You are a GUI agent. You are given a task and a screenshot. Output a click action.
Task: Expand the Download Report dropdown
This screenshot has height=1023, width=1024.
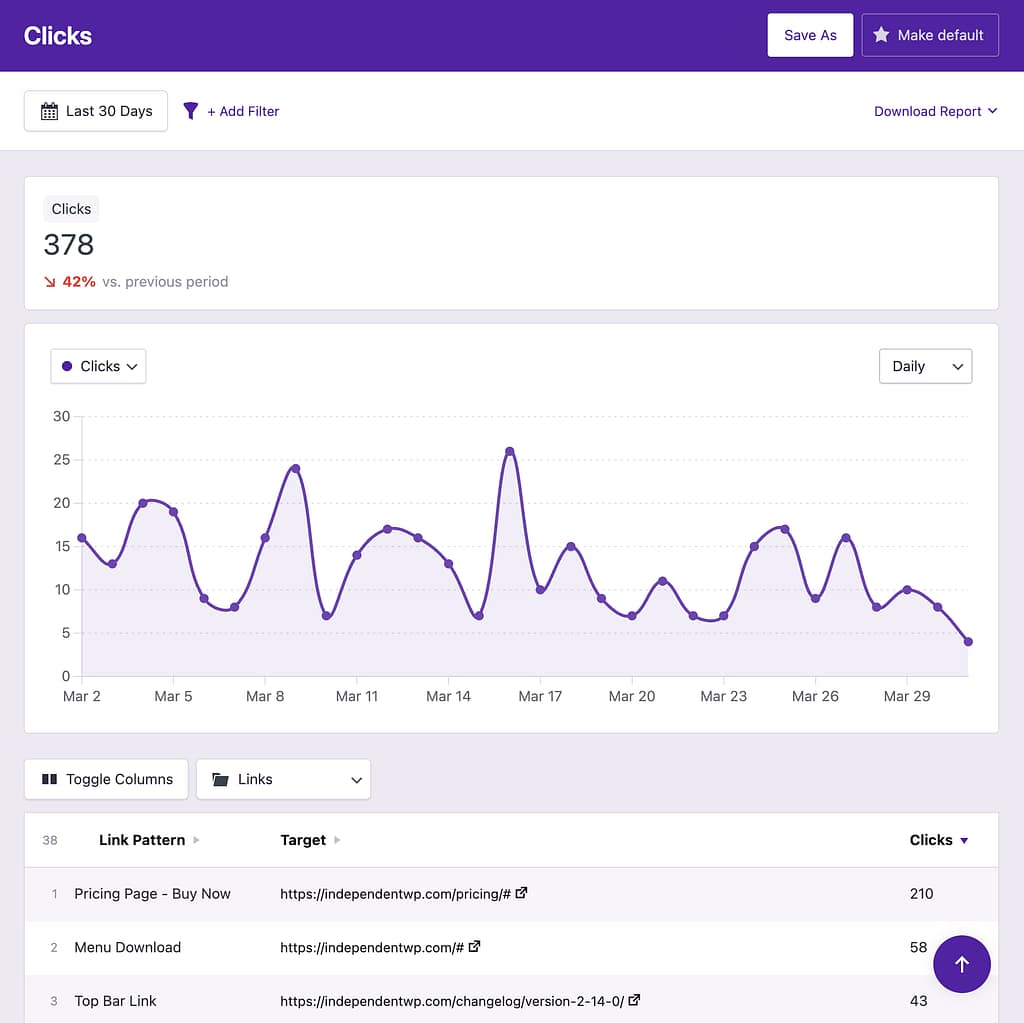coord(935,111)
